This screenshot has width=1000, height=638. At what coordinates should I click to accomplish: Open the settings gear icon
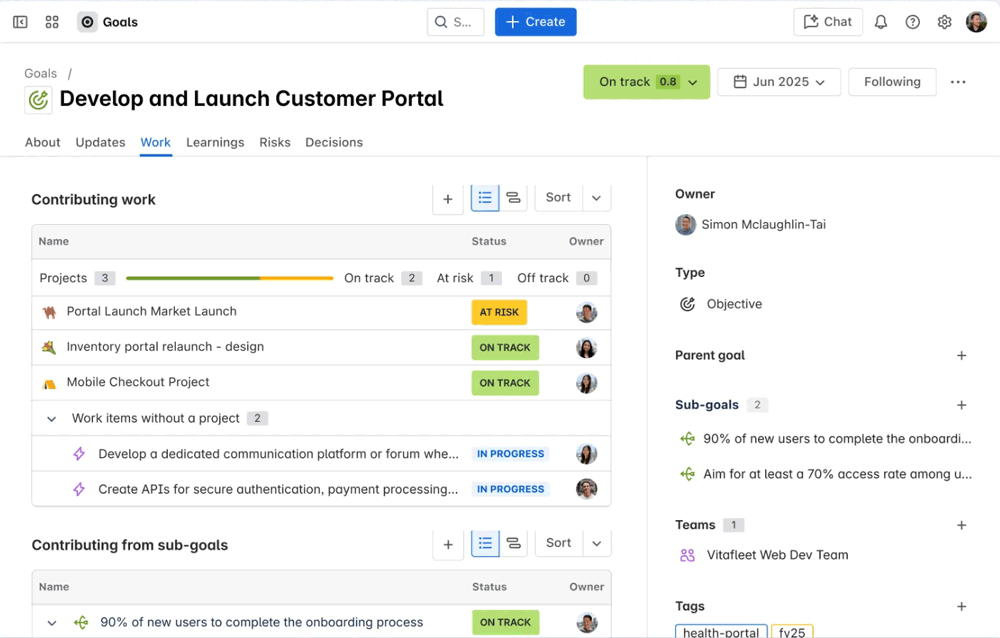[945, 22]
